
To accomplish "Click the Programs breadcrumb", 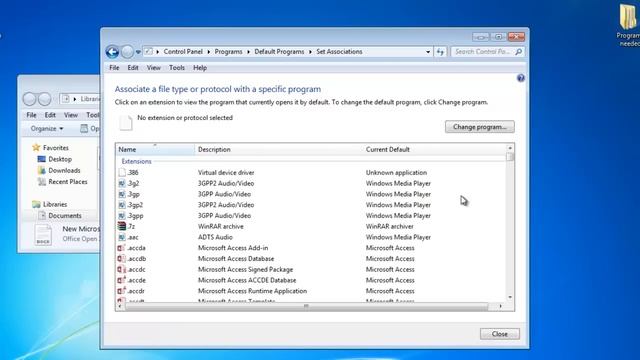I will click(x=228, y=52).
